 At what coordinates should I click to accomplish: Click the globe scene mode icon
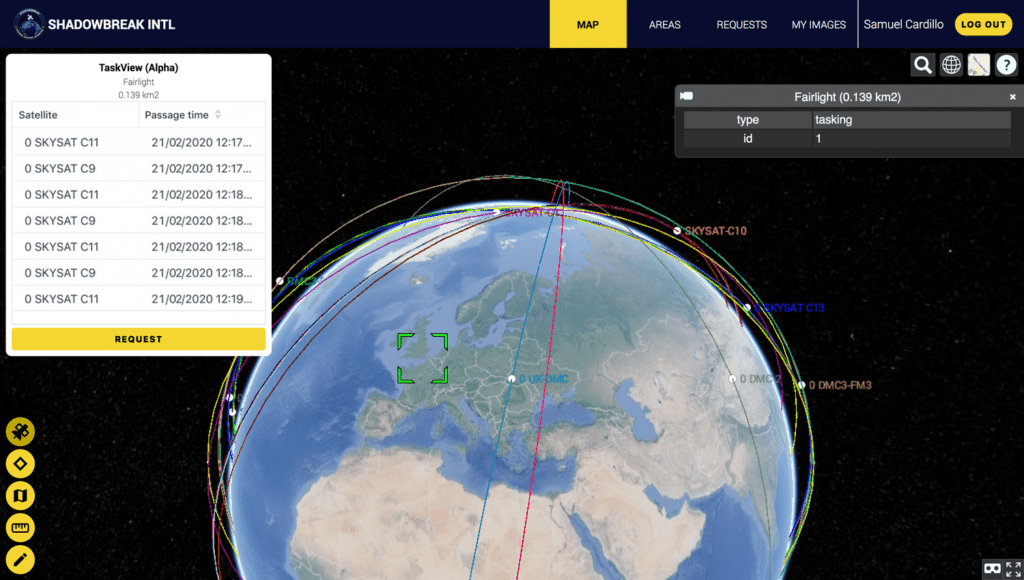951,65
